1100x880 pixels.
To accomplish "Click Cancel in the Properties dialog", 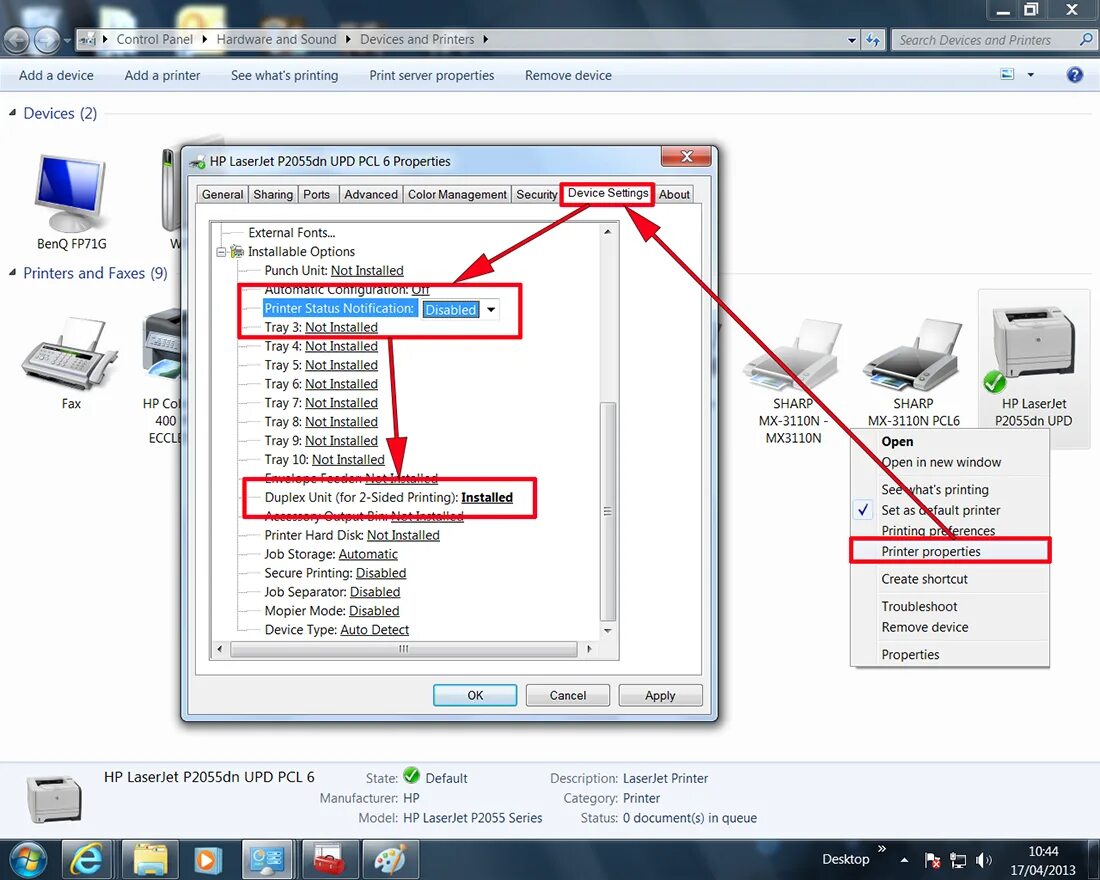I will (x=568, y=695).
